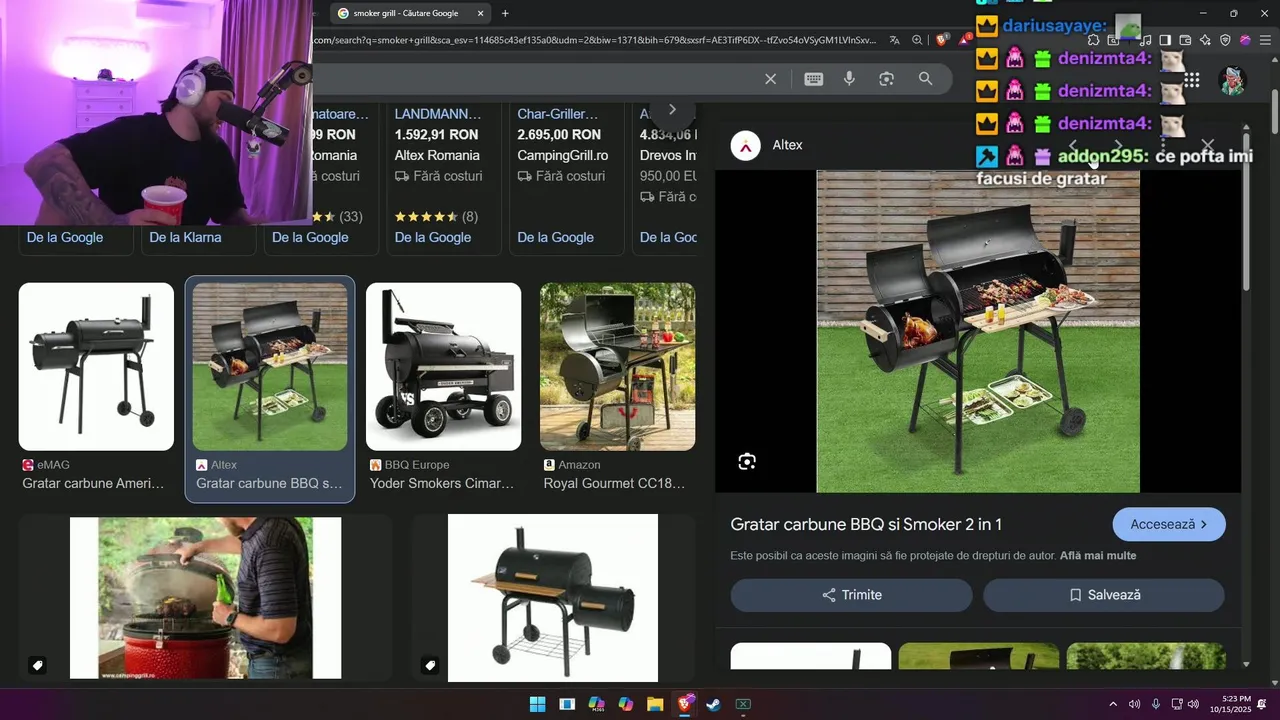Click the magnifier search submit icon
The image size is (1280, 720).
pos(926,79)
